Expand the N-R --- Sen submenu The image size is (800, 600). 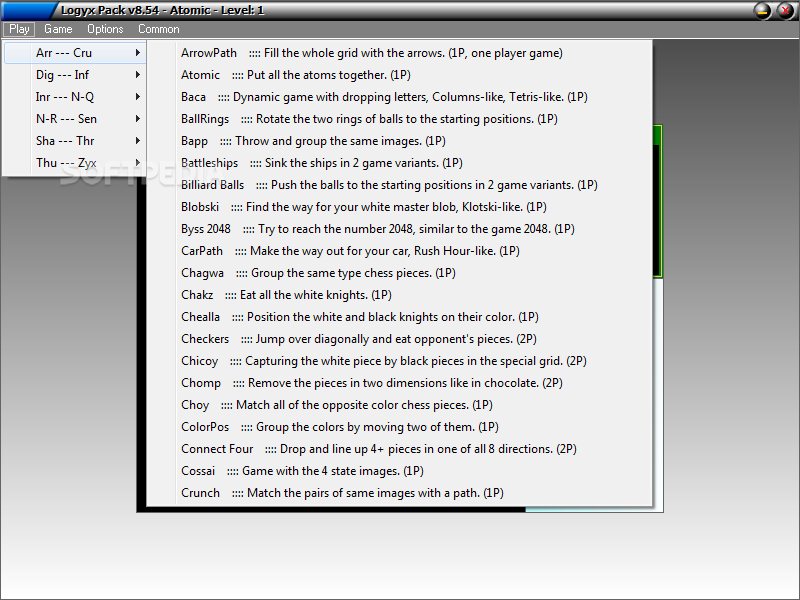coord(75,119)
